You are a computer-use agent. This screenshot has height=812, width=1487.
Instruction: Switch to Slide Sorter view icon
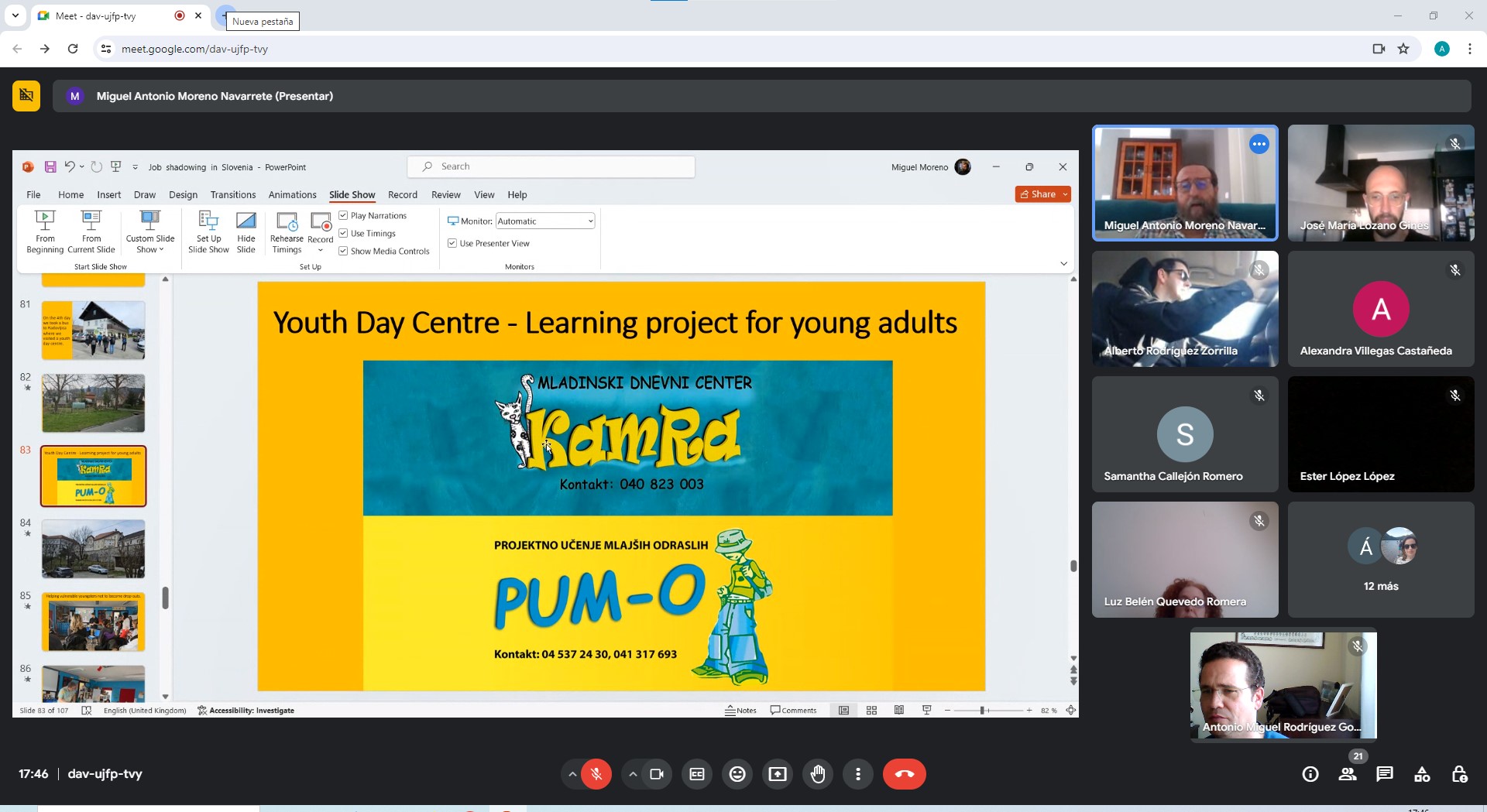coord(871,711)
